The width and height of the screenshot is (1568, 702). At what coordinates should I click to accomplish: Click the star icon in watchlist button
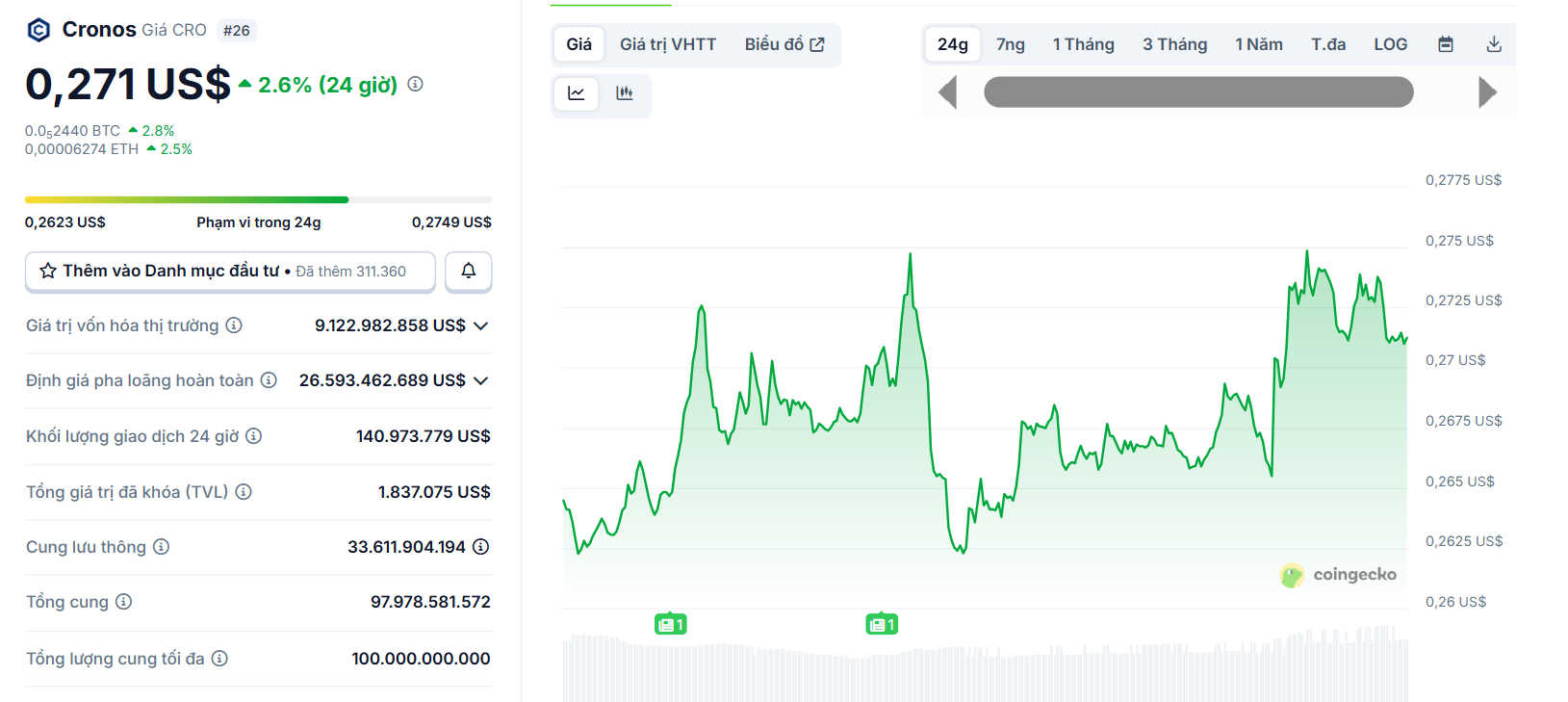[x=48, y=272]
